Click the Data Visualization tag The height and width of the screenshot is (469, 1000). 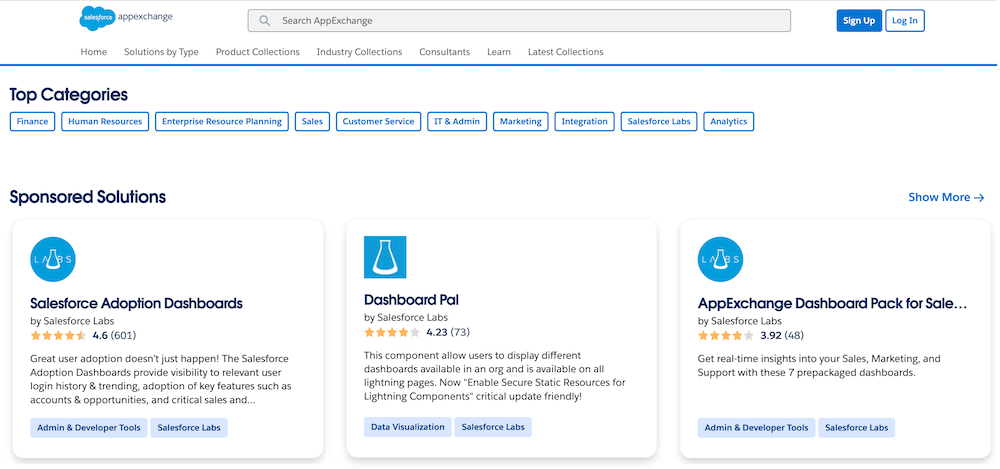click(x=408, y=427)
